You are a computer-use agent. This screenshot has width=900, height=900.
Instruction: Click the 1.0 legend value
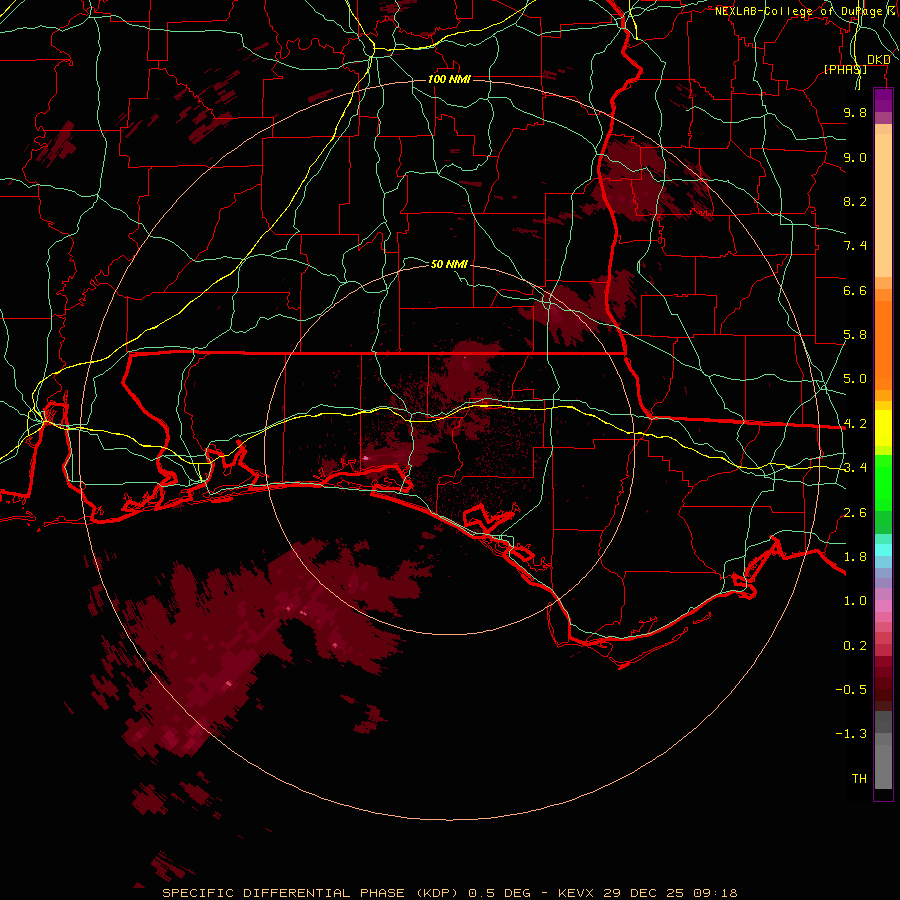coord(855,601)
